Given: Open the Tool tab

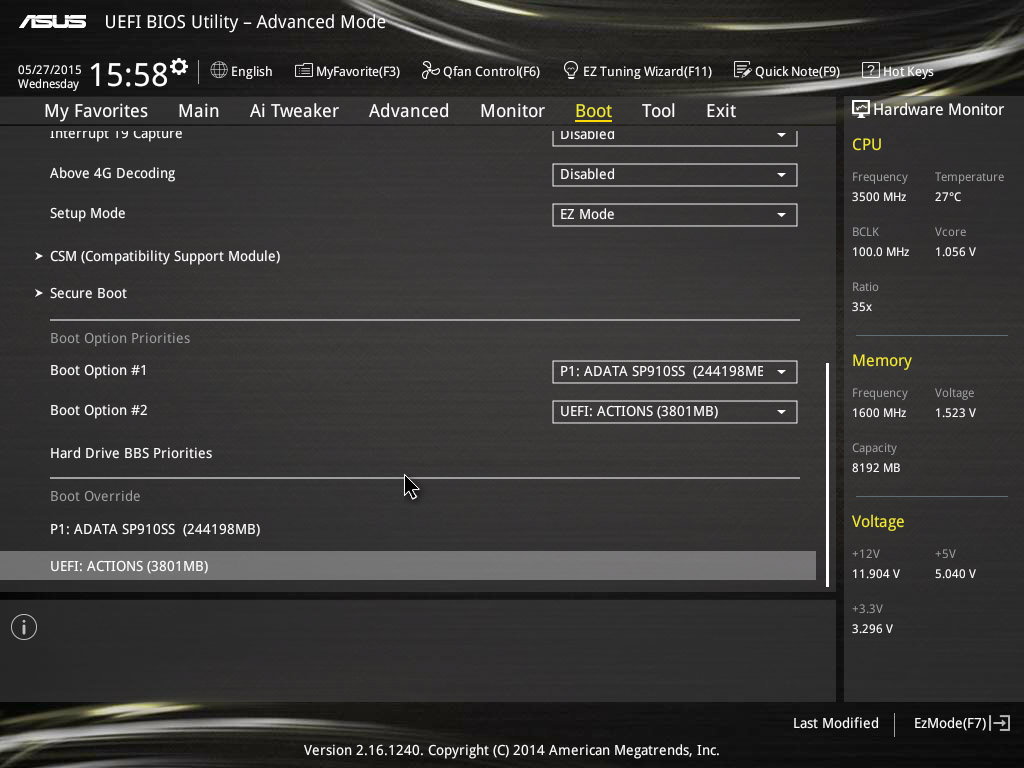Looking at the screenshot, I should (658, 111).
